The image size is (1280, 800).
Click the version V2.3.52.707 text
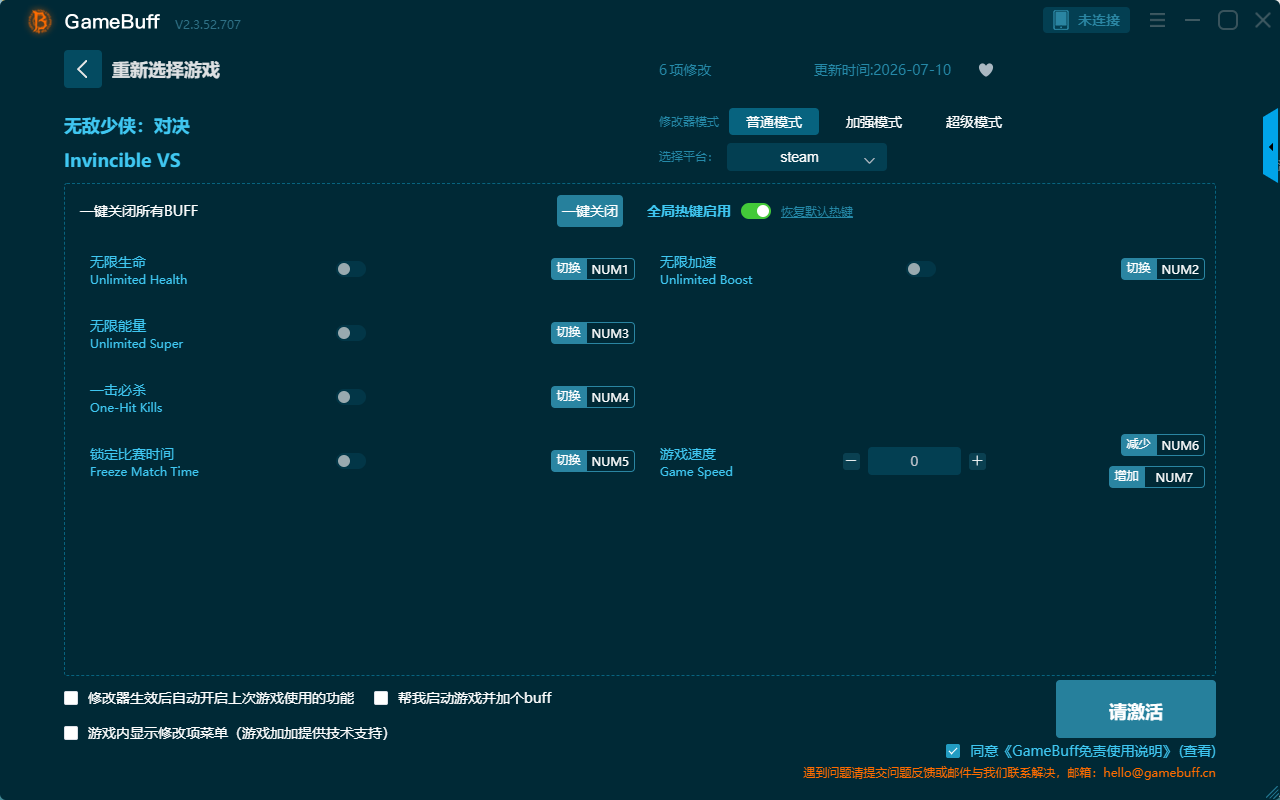click(x=208, y=24)
